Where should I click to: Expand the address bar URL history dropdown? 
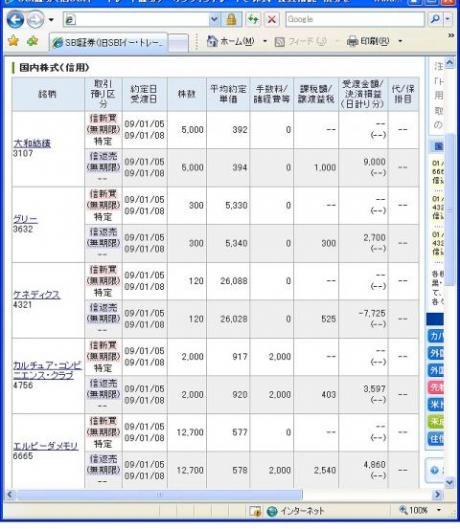[214, 20]
